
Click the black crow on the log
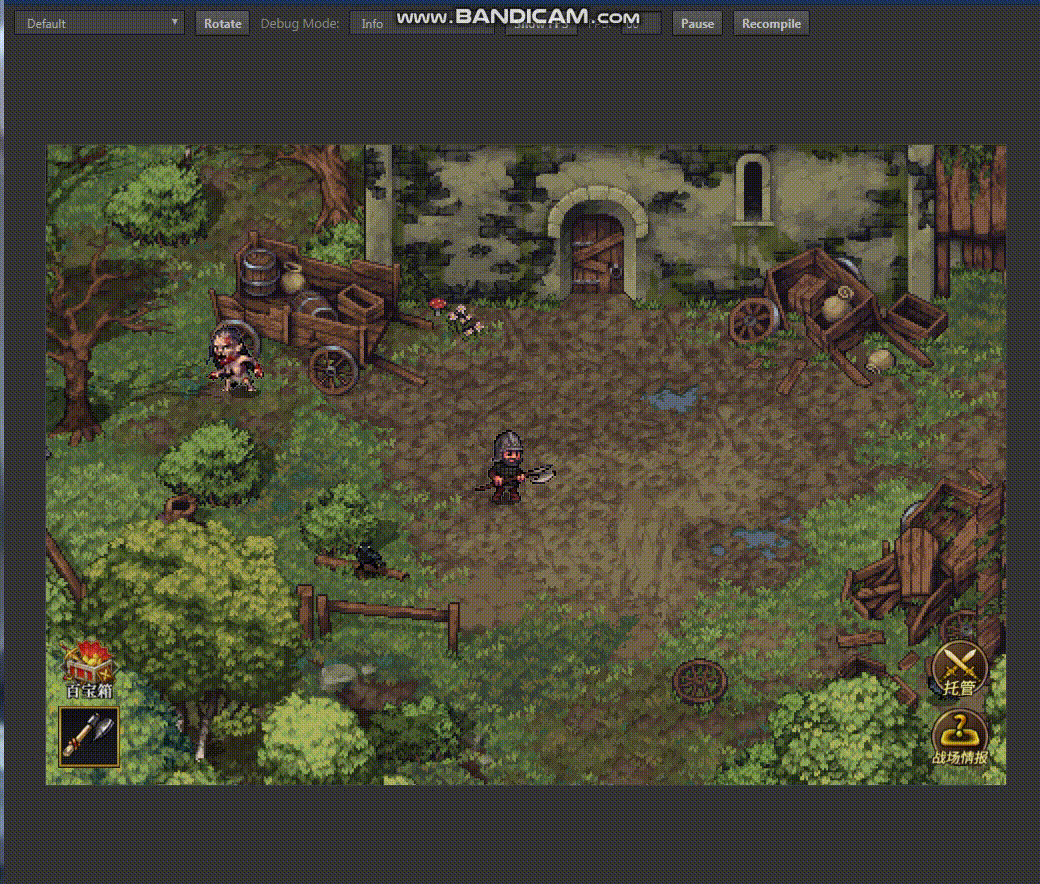pos(369,557)
